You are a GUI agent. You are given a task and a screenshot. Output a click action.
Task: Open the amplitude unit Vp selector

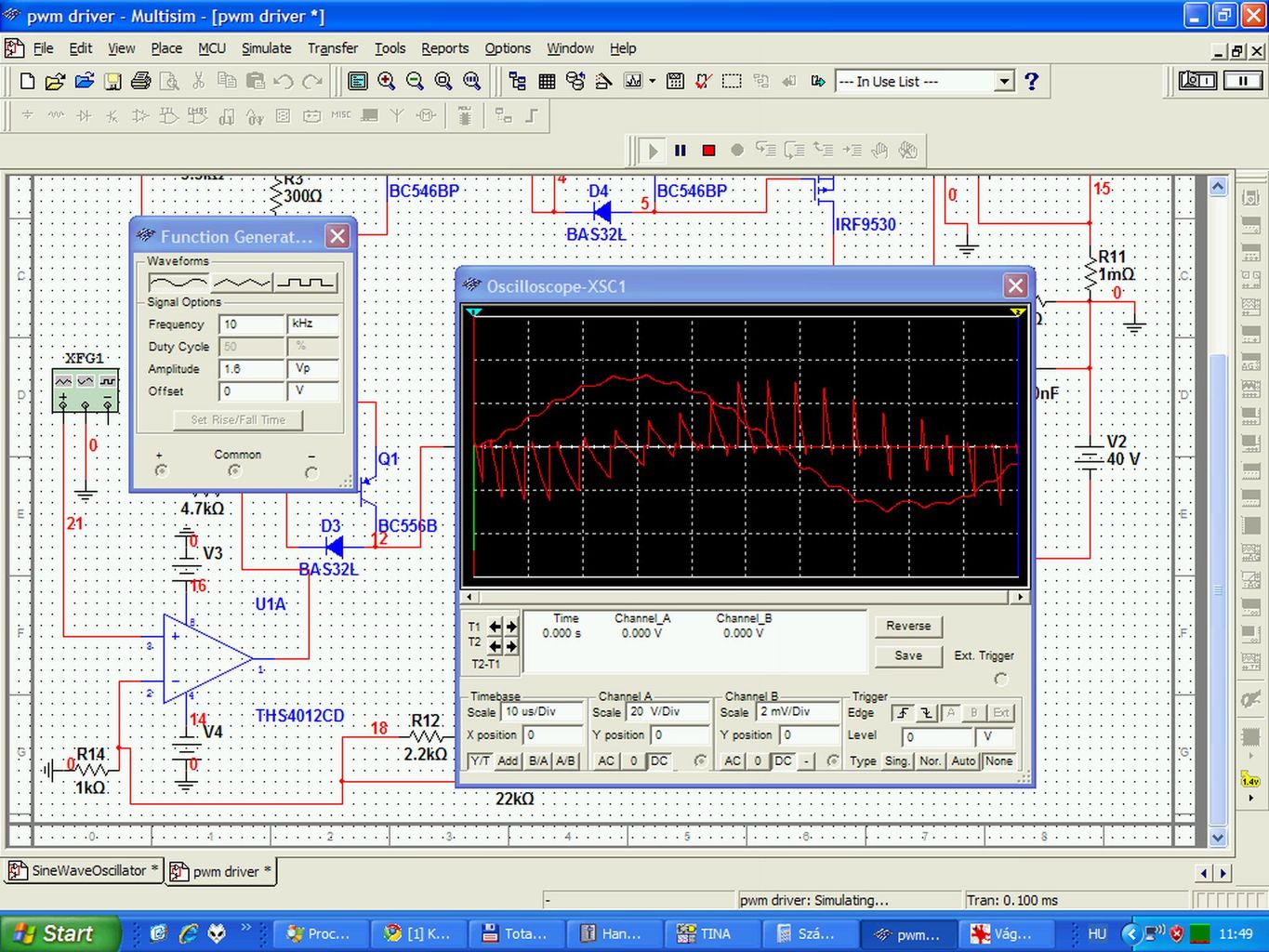point(311,368)
